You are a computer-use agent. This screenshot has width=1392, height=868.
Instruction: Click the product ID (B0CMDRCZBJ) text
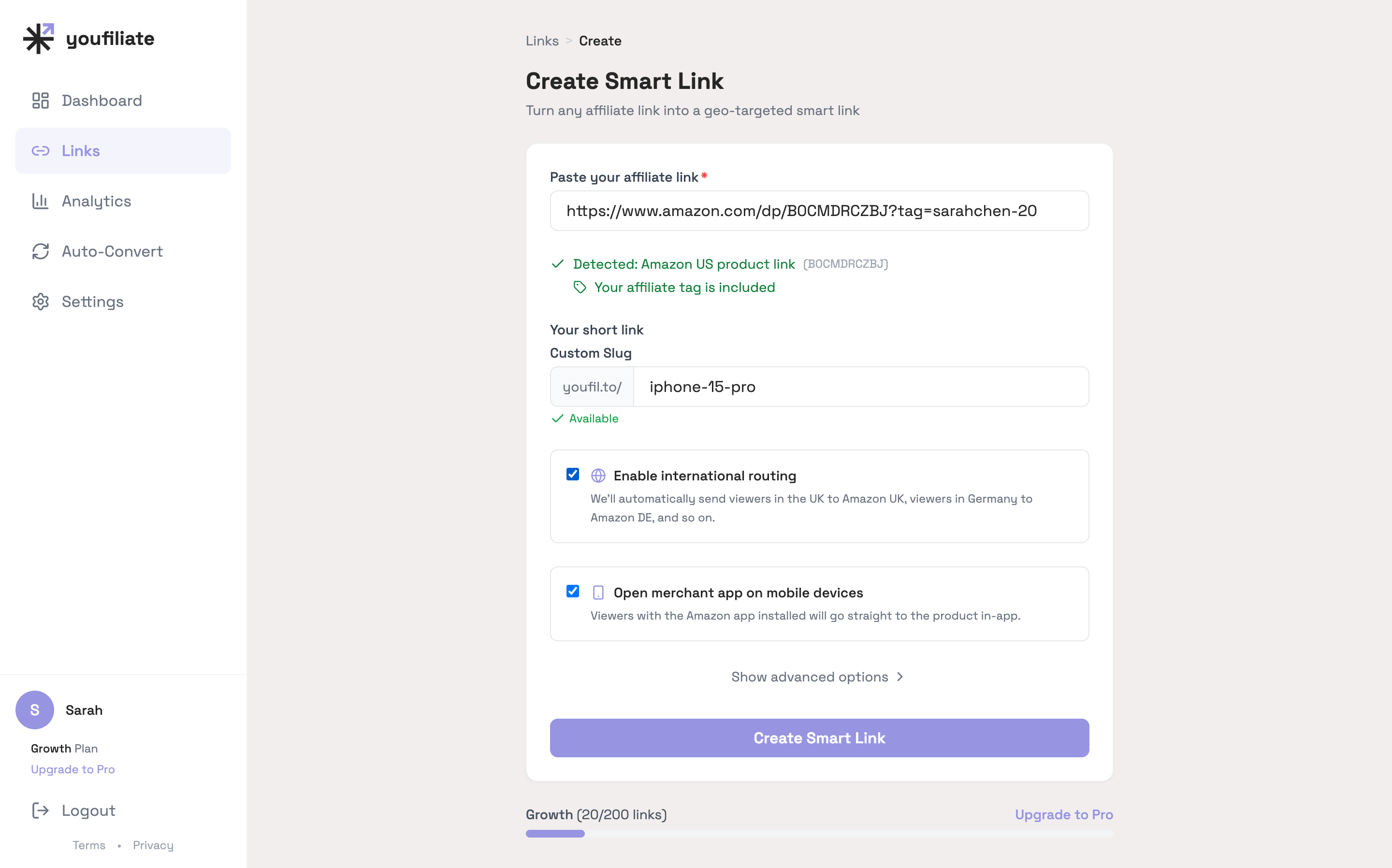click(845, 264)
